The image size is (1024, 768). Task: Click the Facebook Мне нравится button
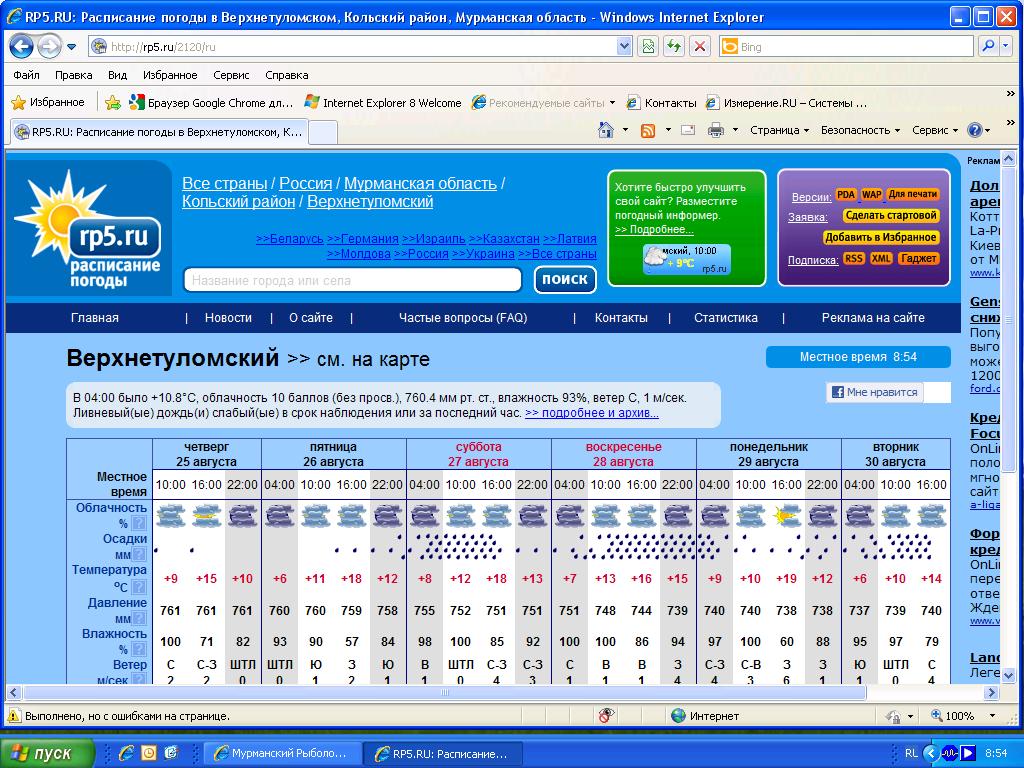pos(873,392)
